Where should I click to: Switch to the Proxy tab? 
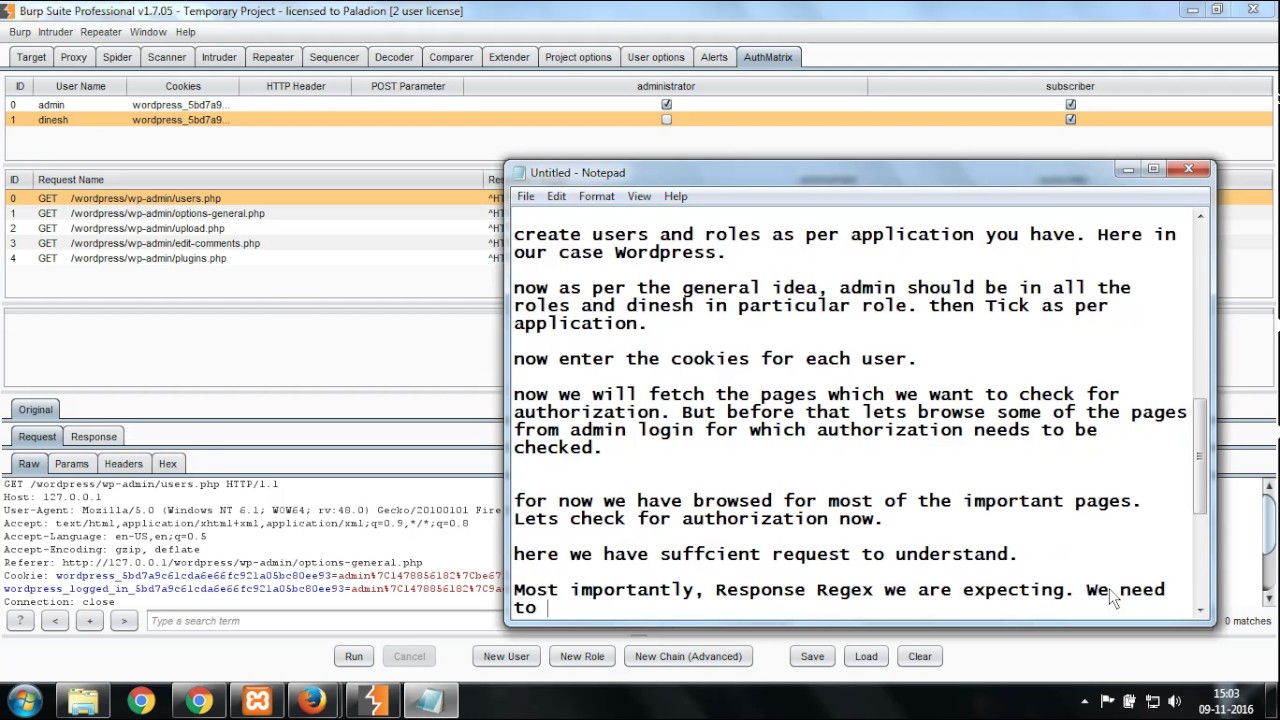[74, 57]
